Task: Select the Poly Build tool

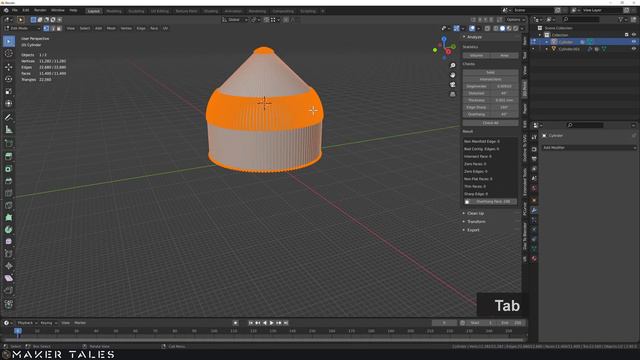Action: tap(9, 218)
